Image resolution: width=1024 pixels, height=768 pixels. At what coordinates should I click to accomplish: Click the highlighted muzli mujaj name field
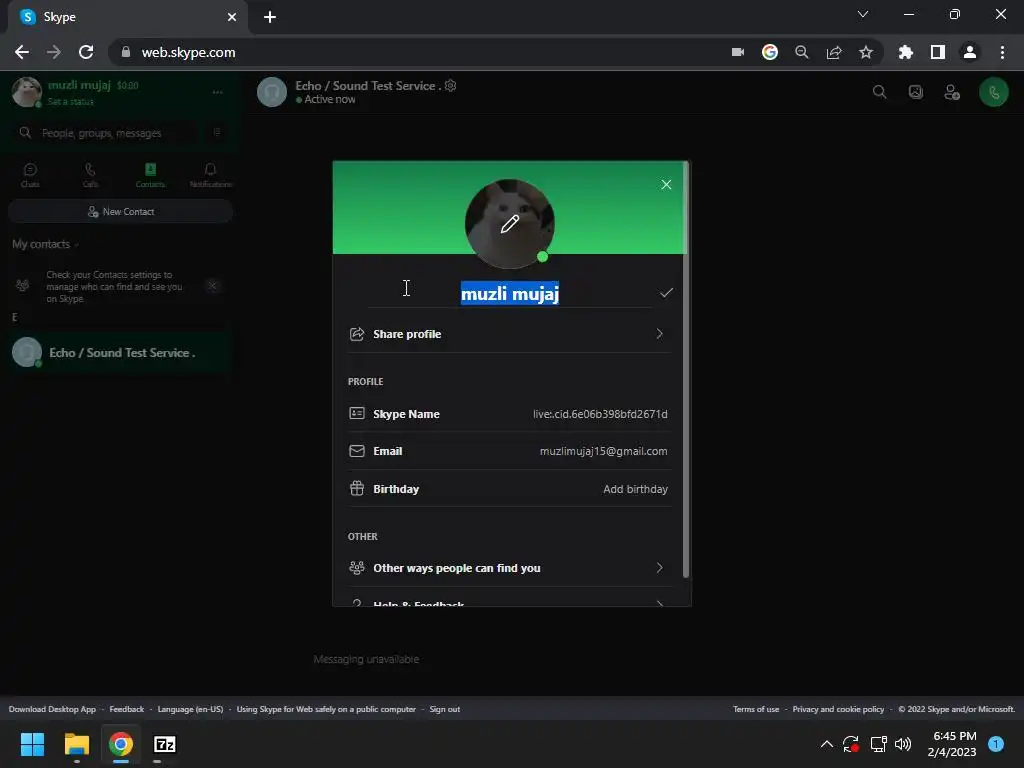click(509, 294)
